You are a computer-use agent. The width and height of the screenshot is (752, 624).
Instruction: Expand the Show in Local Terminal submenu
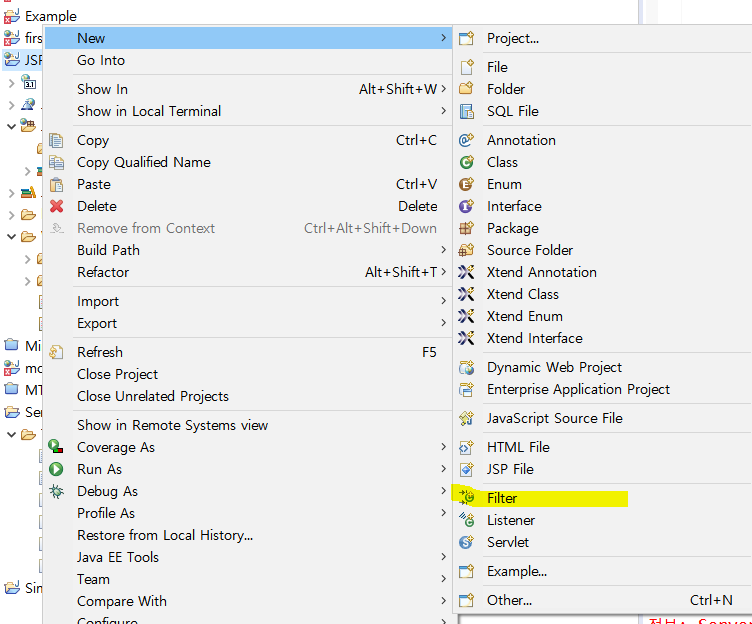click(x=444, y=111)
